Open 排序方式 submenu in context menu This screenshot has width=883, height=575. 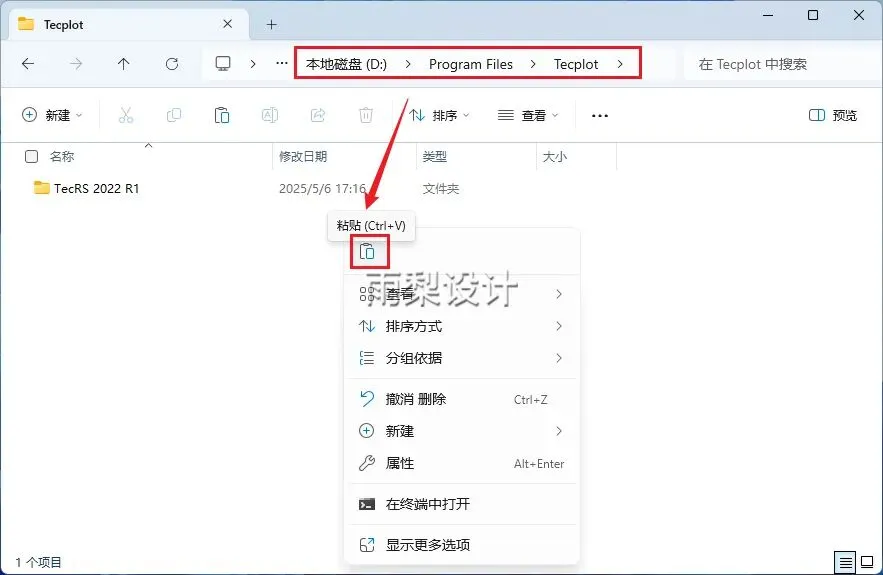pyautogui.click(x=462, y=326)
